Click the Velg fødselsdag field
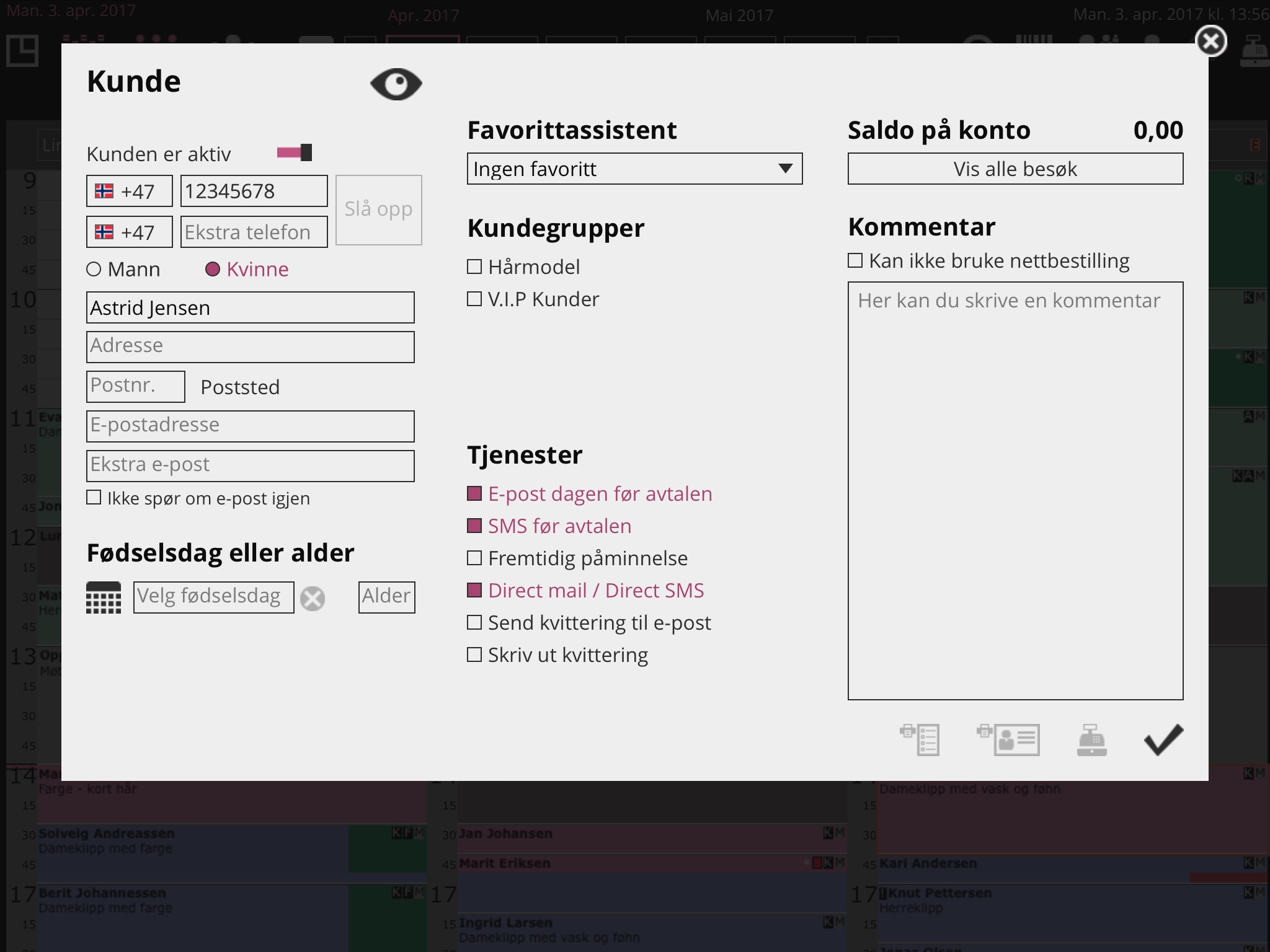 pyautogui.click(x=213, y=597)
